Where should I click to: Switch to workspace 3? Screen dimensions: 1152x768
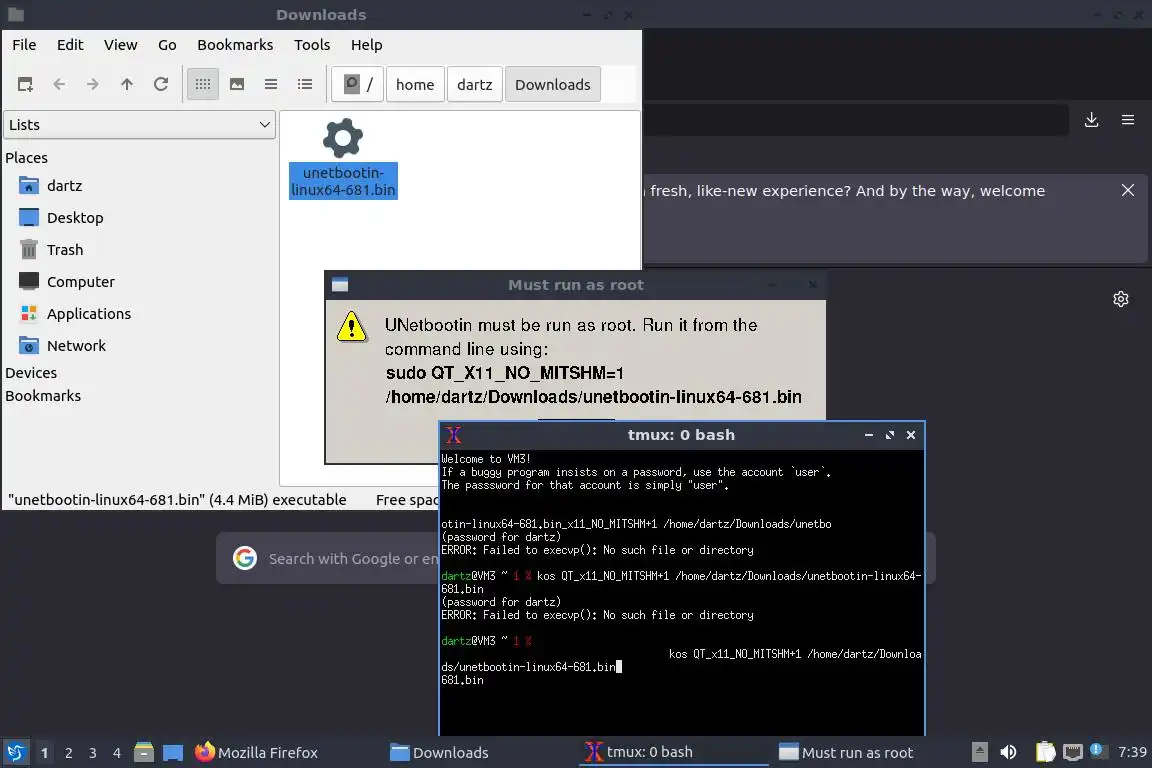93,753
